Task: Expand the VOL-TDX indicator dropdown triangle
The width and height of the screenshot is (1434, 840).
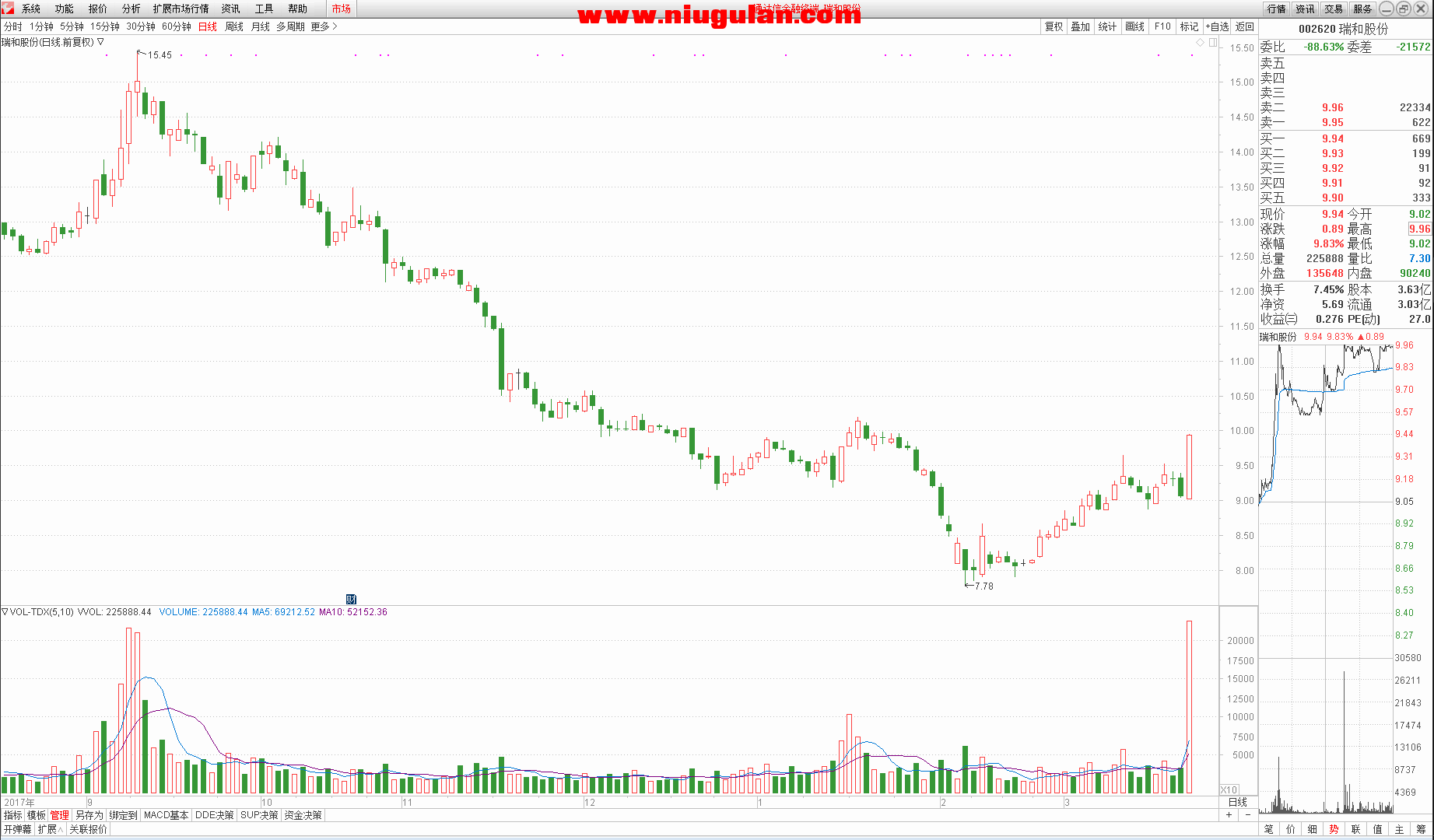Action: pyautogui.click(x=5, y=612)
